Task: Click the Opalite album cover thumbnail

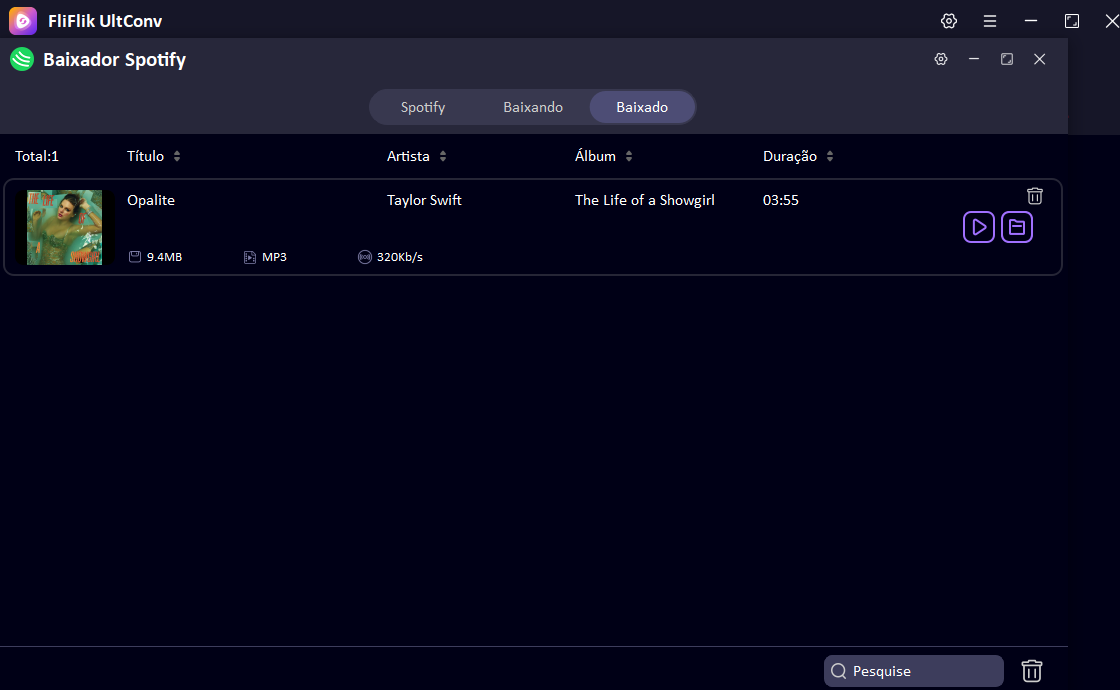Action: [x=65, y=227]
